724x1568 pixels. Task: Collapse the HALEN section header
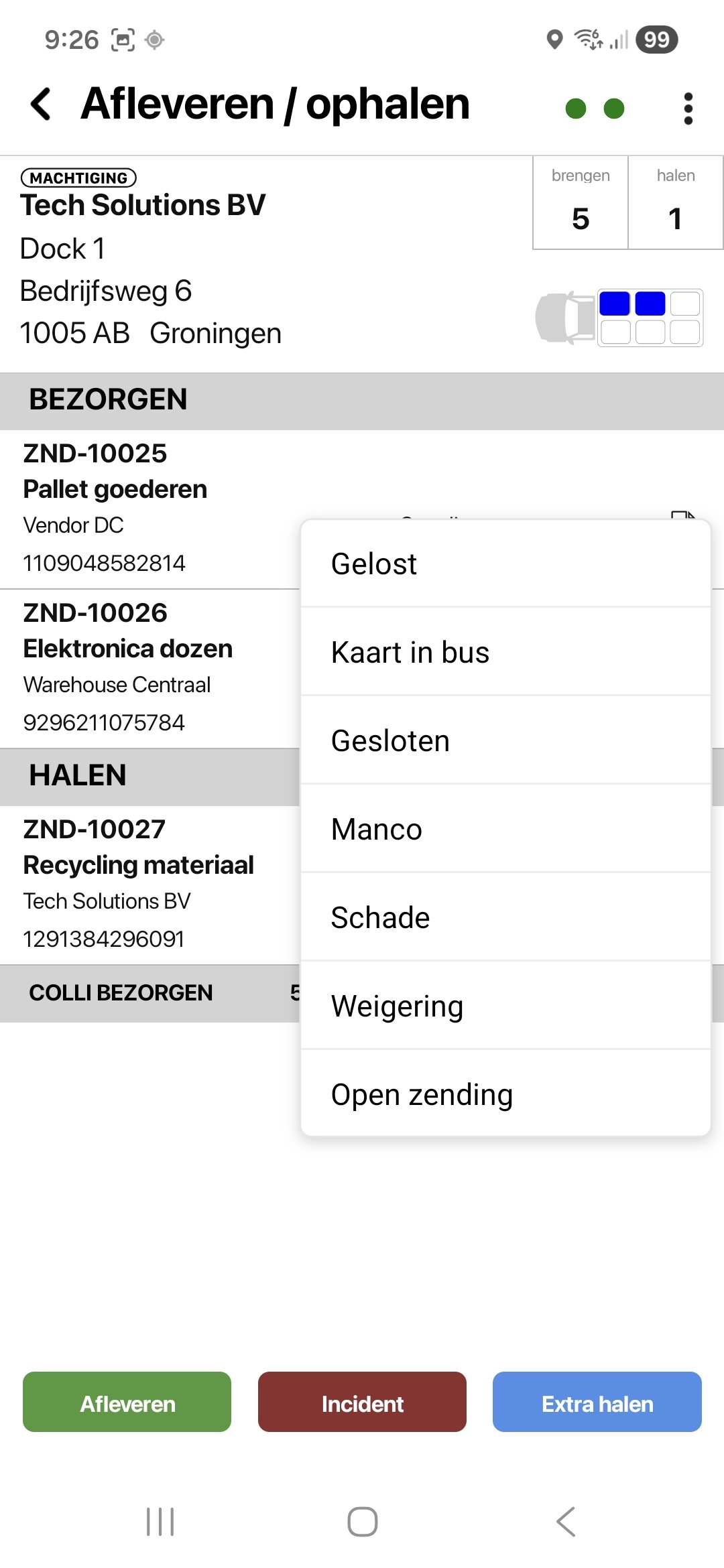[77, 775]
